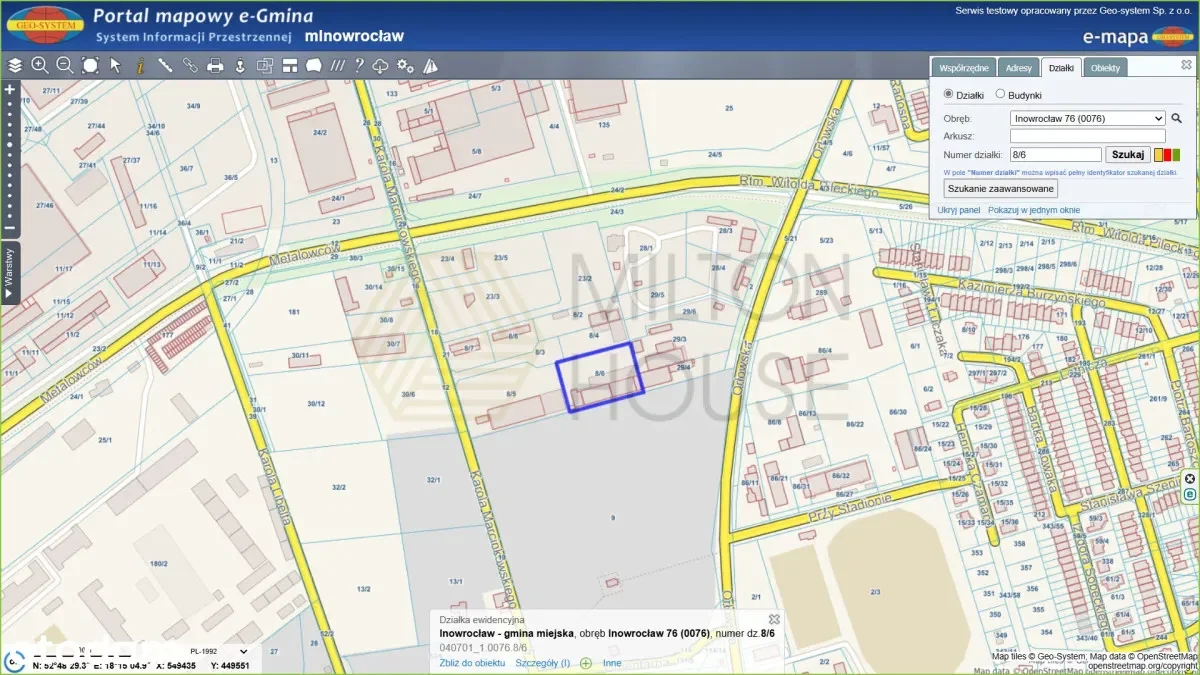Screen dimensions: 1200x675
Task: Open the Obręb dropdown list
Action: coord(1087,118)
